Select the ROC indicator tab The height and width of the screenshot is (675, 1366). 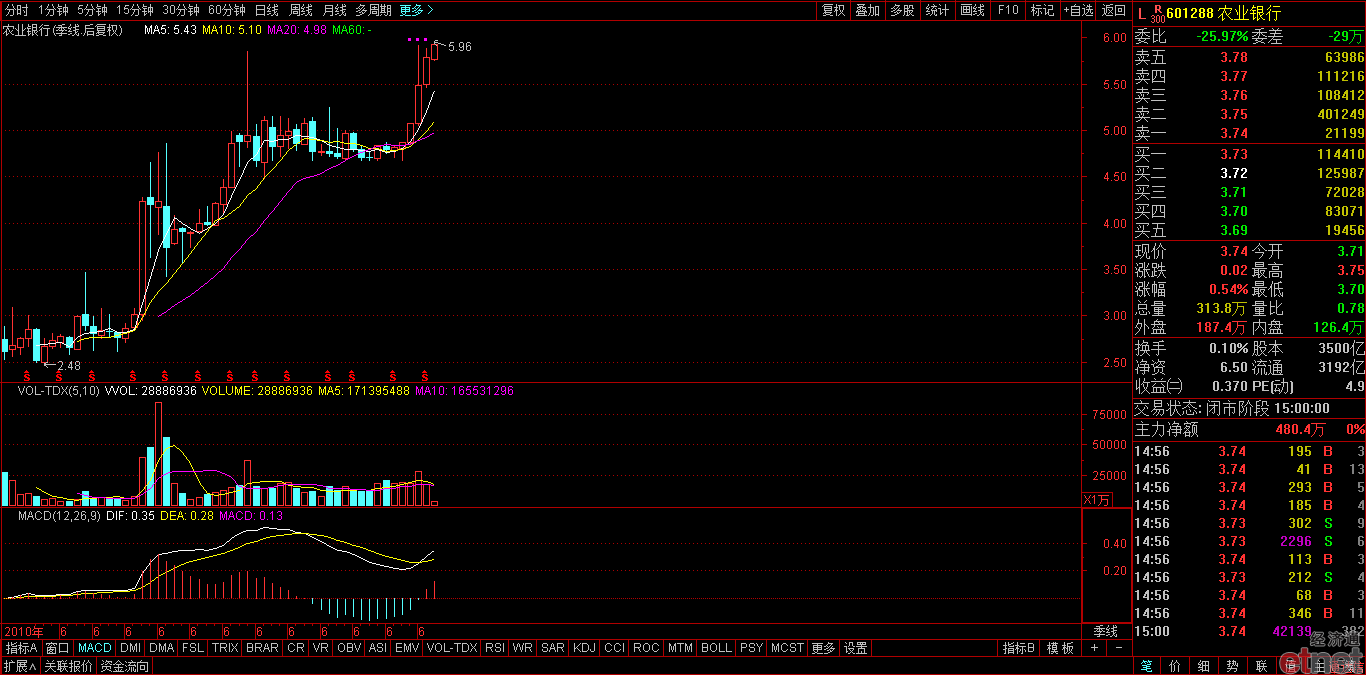pos(646,648)
